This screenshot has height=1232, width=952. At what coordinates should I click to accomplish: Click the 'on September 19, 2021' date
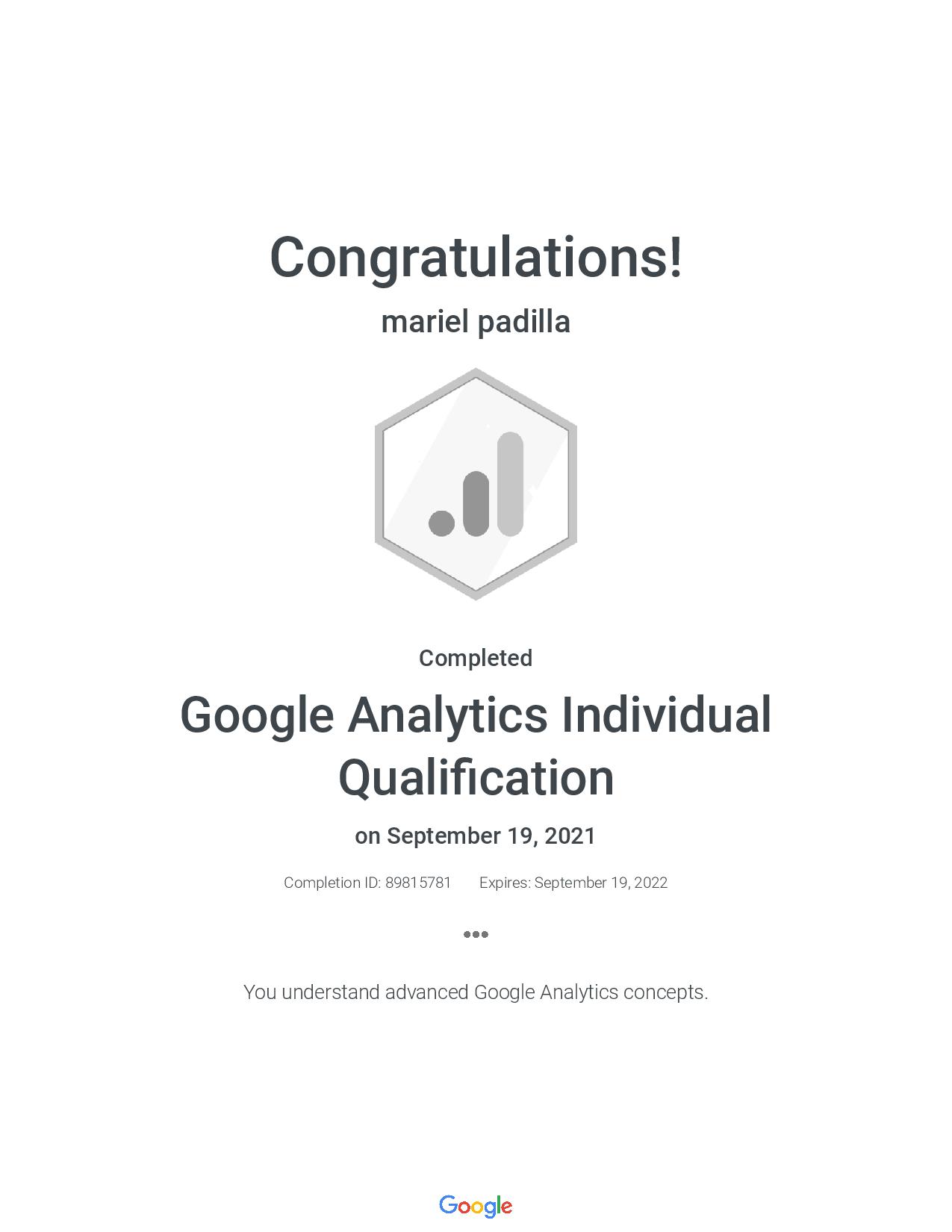coord(476,836)
